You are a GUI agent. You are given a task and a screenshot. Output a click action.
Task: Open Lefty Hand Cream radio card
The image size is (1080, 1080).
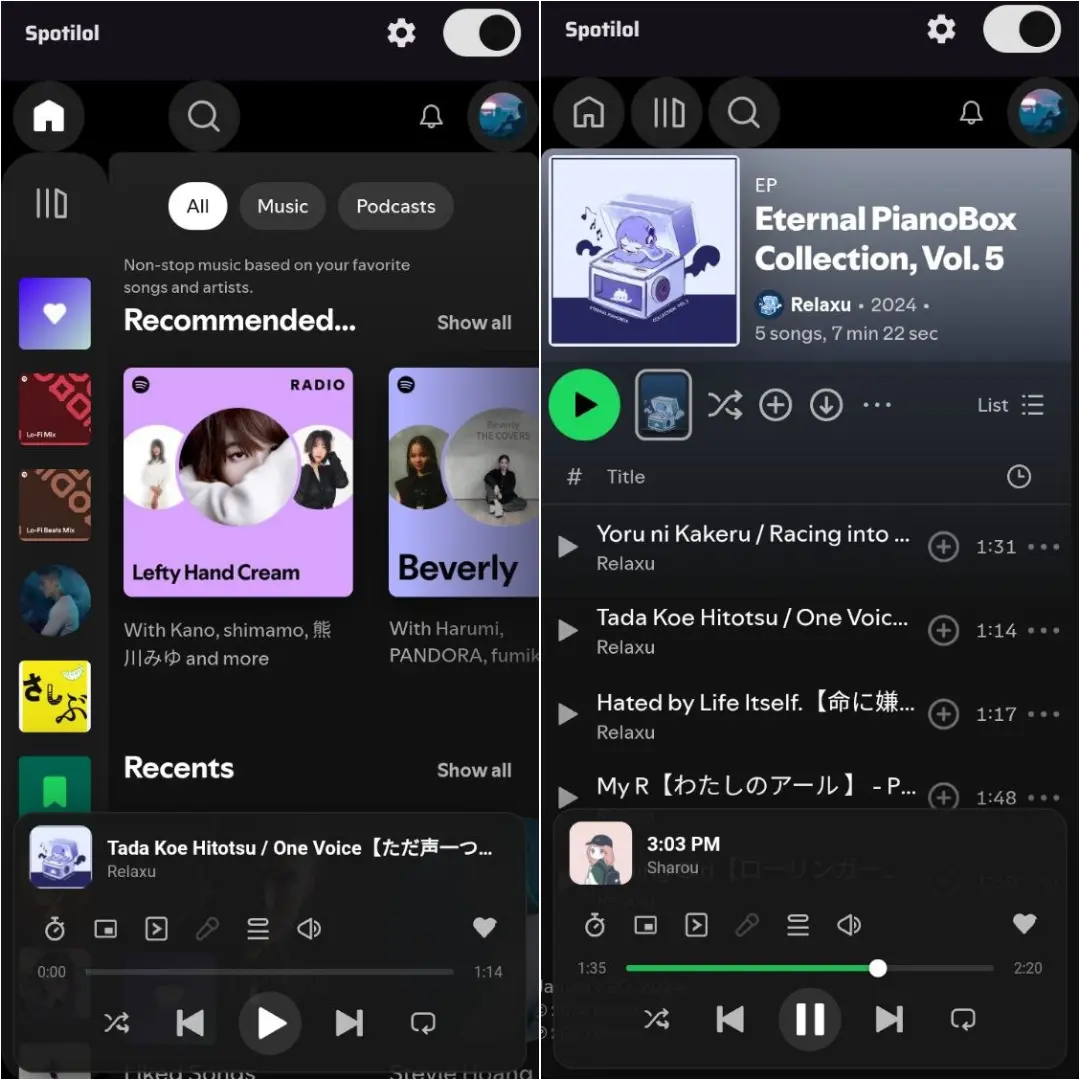(x=238, y=482)
